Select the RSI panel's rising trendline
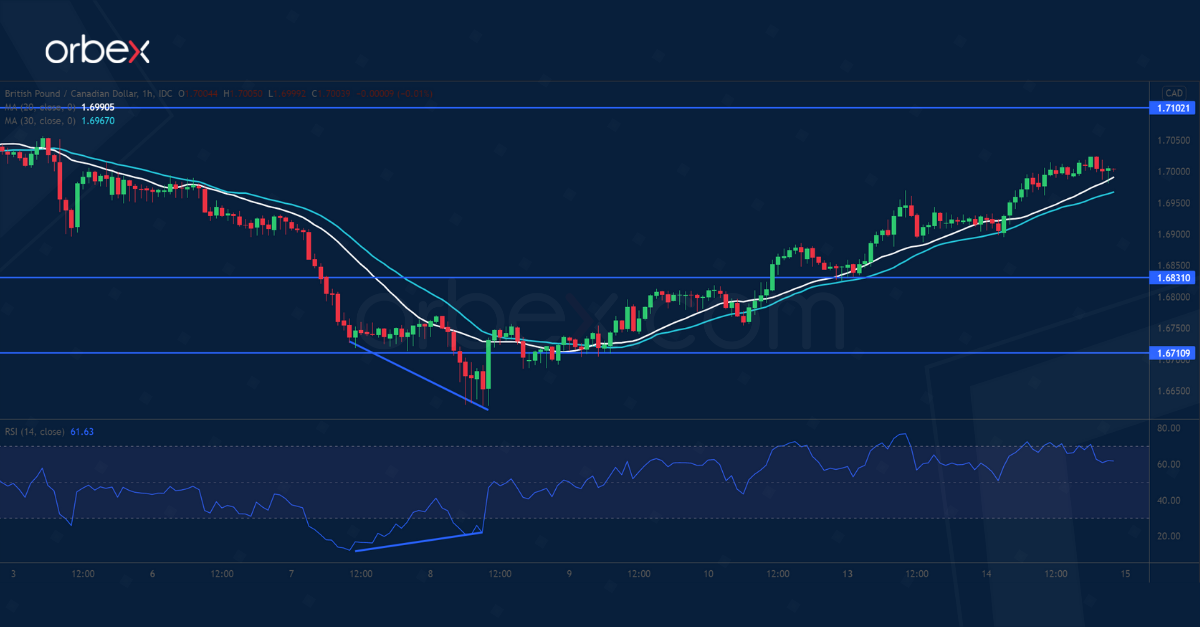Screen dimensions: 1200x627 tap(418, 541)
